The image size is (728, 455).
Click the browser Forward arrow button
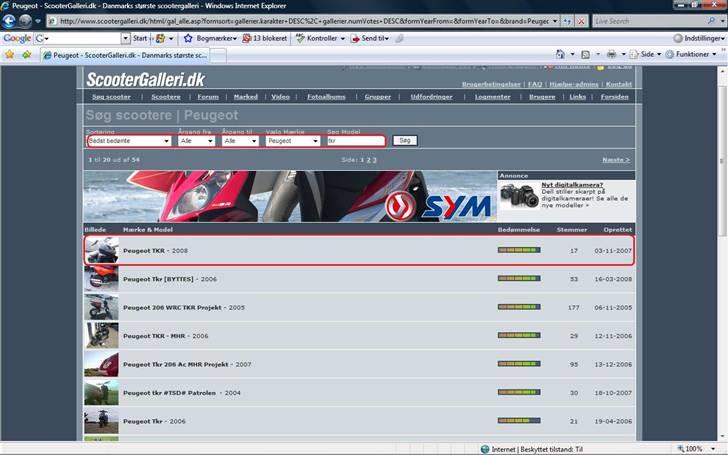click(25, 21)
